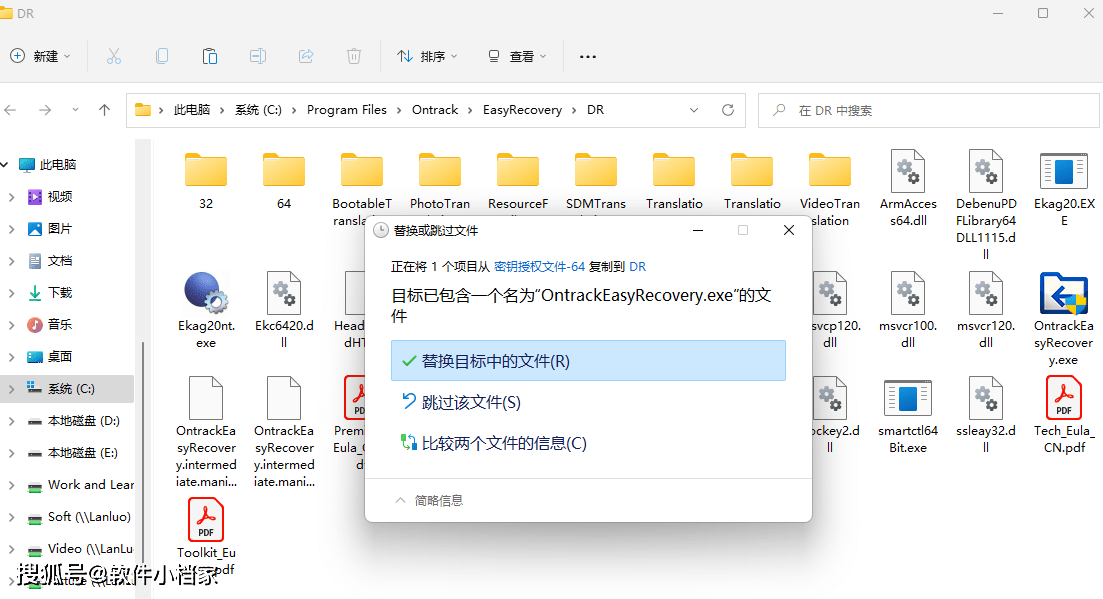Expand the 下载 tree node

click(x=11, y=292)
